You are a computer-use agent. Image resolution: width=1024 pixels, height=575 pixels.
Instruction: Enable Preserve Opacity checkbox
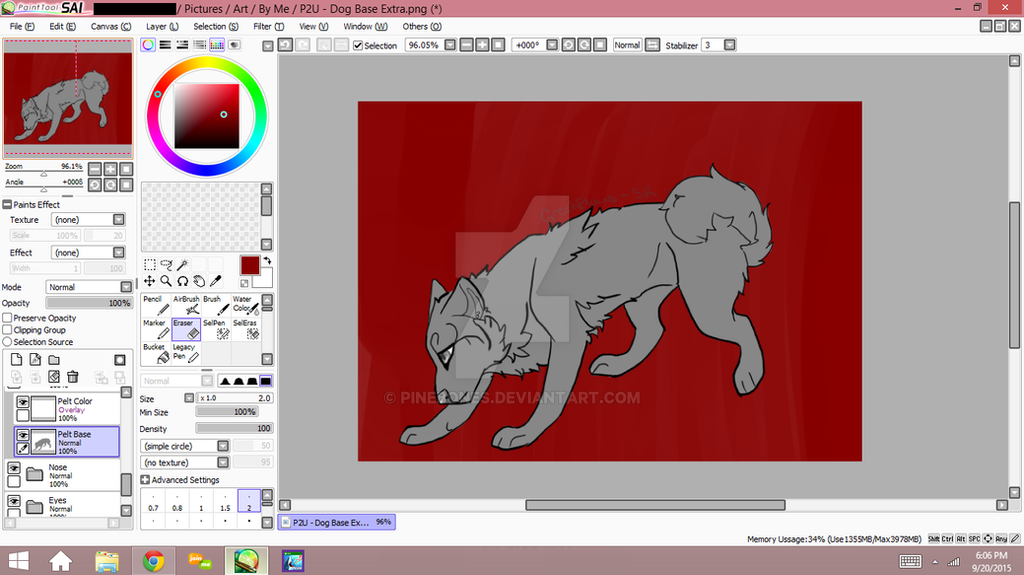7,318
